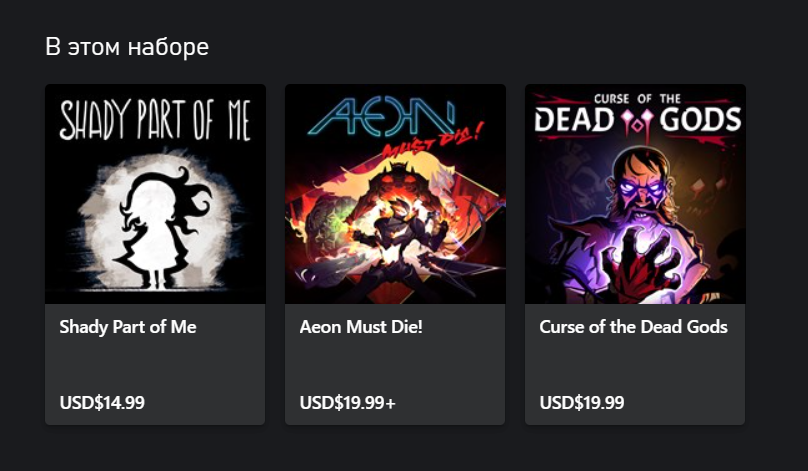Open the Shady Part of Me cover thumbnail
Screen dimensions: 808x471
(155, 194)
